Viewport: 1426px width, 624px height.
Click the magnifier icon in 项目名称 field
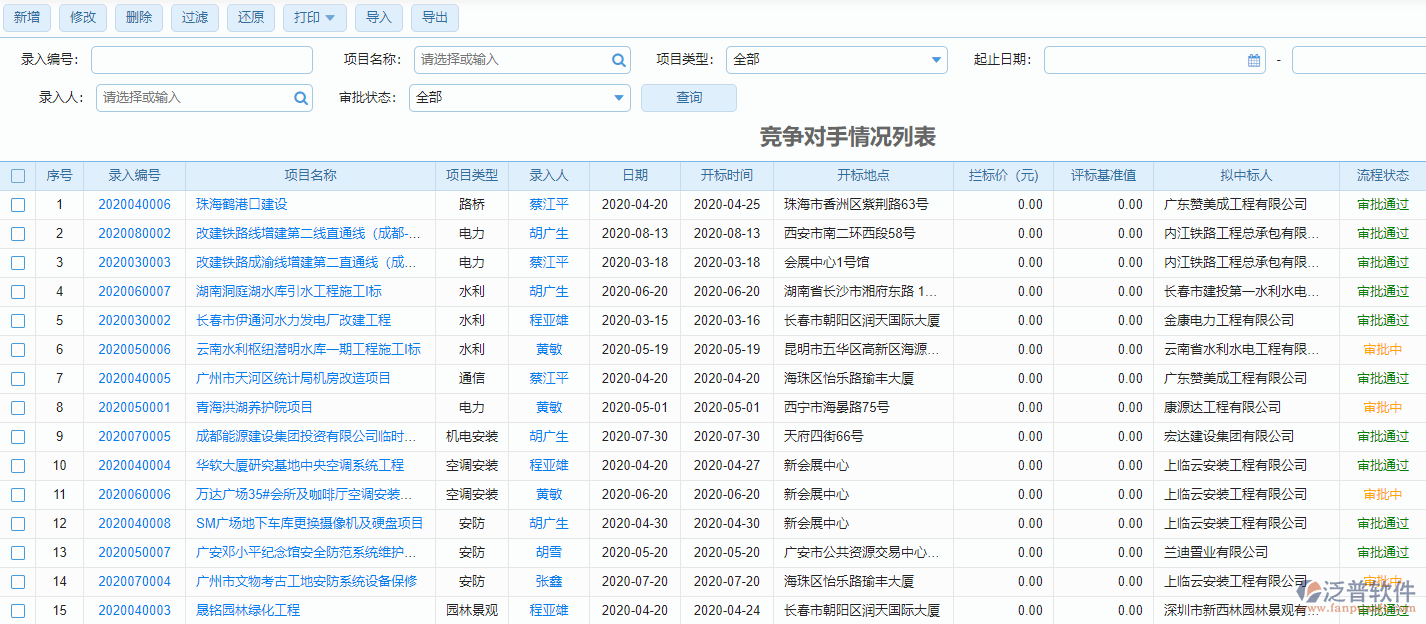[x=620, y=60]
